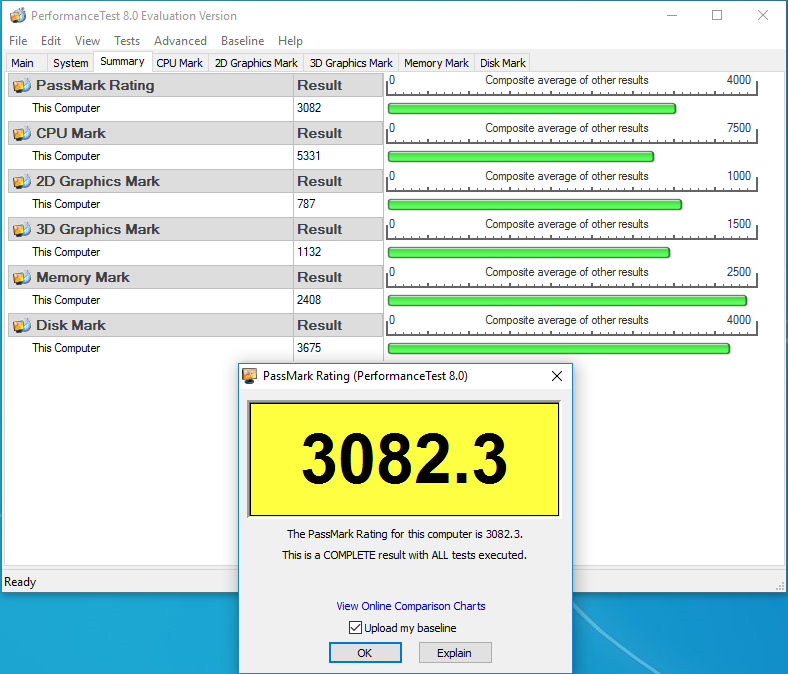The width and height of the screenshot is (788, 674).
Task: Click This Computer under CPU Mark
Action: point(66,156)
